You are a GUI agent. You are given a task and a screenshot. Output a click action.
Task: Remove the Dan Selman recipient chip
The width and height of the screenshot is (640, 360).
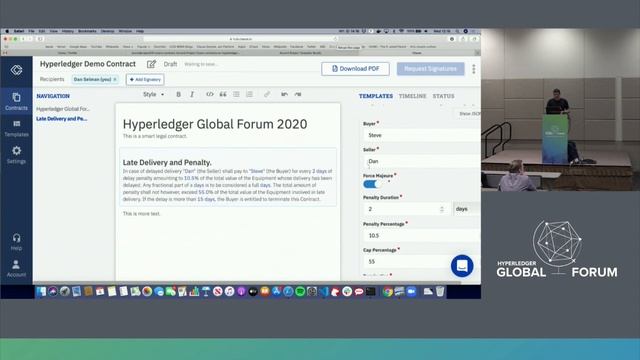coord(115,79)
